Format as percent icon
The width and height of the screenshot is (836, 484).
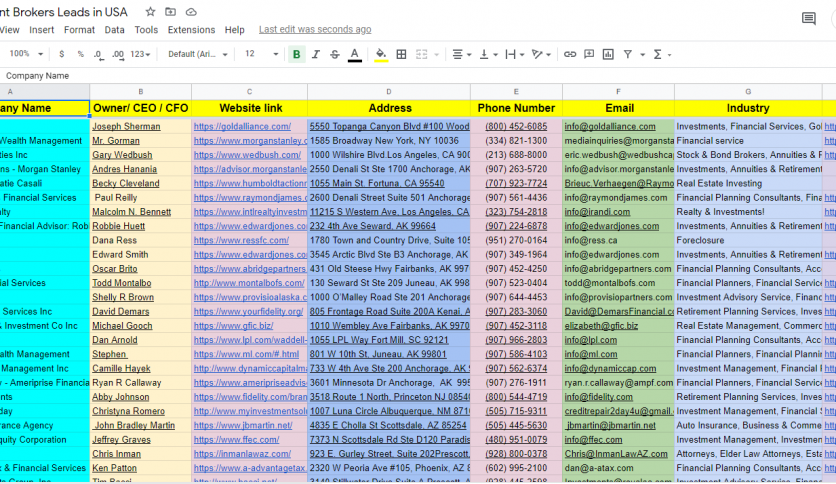(x=81, y=54)
